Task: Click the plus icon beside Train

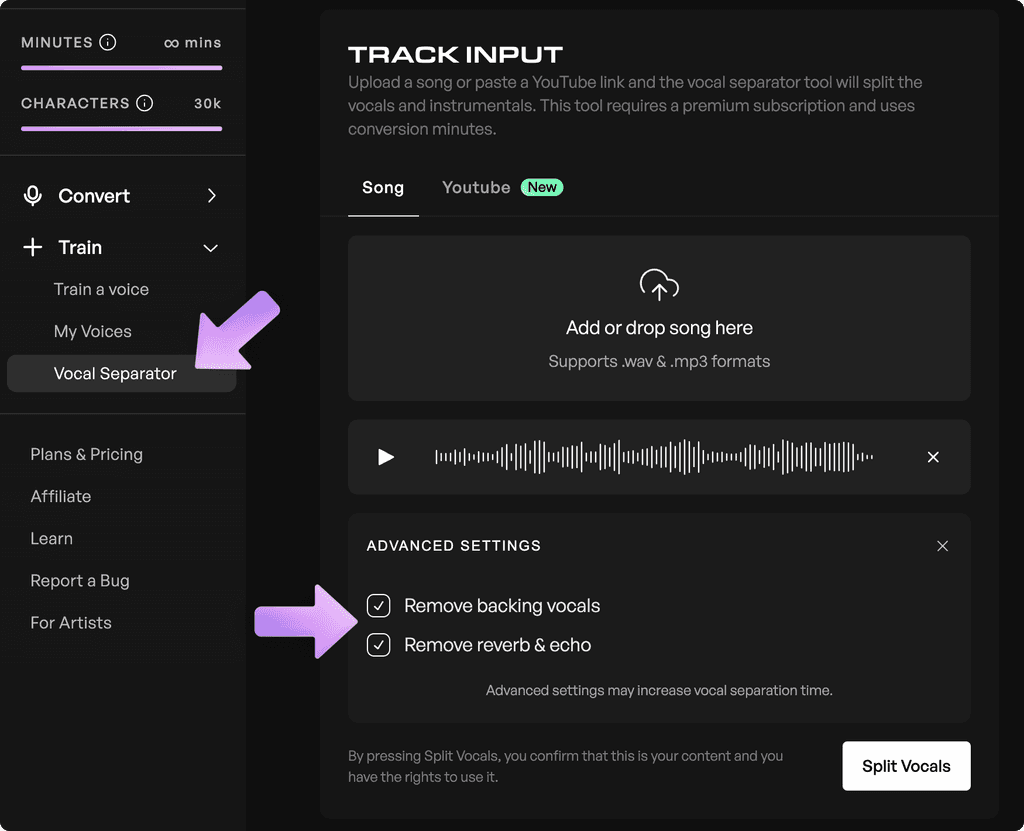Action: click(x=33, y=247)
